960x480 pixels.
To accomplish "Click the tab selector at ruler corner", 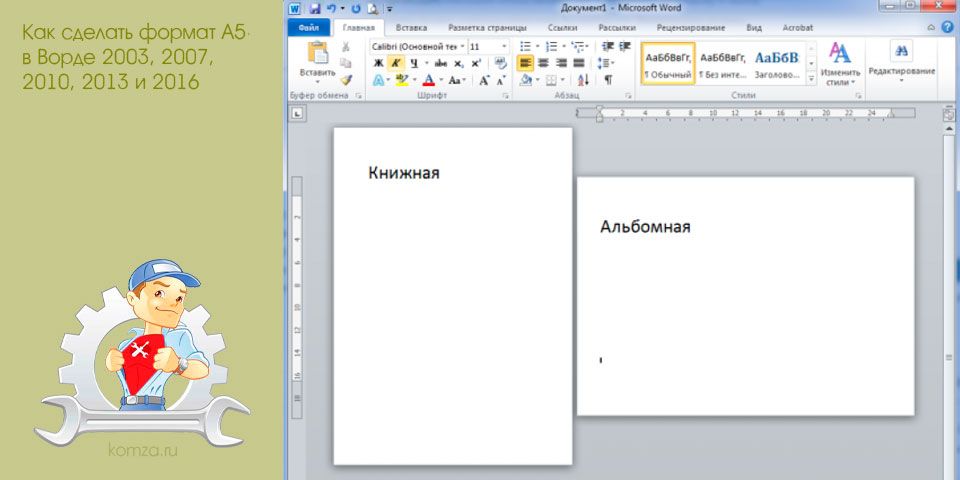I will [298, 113].
